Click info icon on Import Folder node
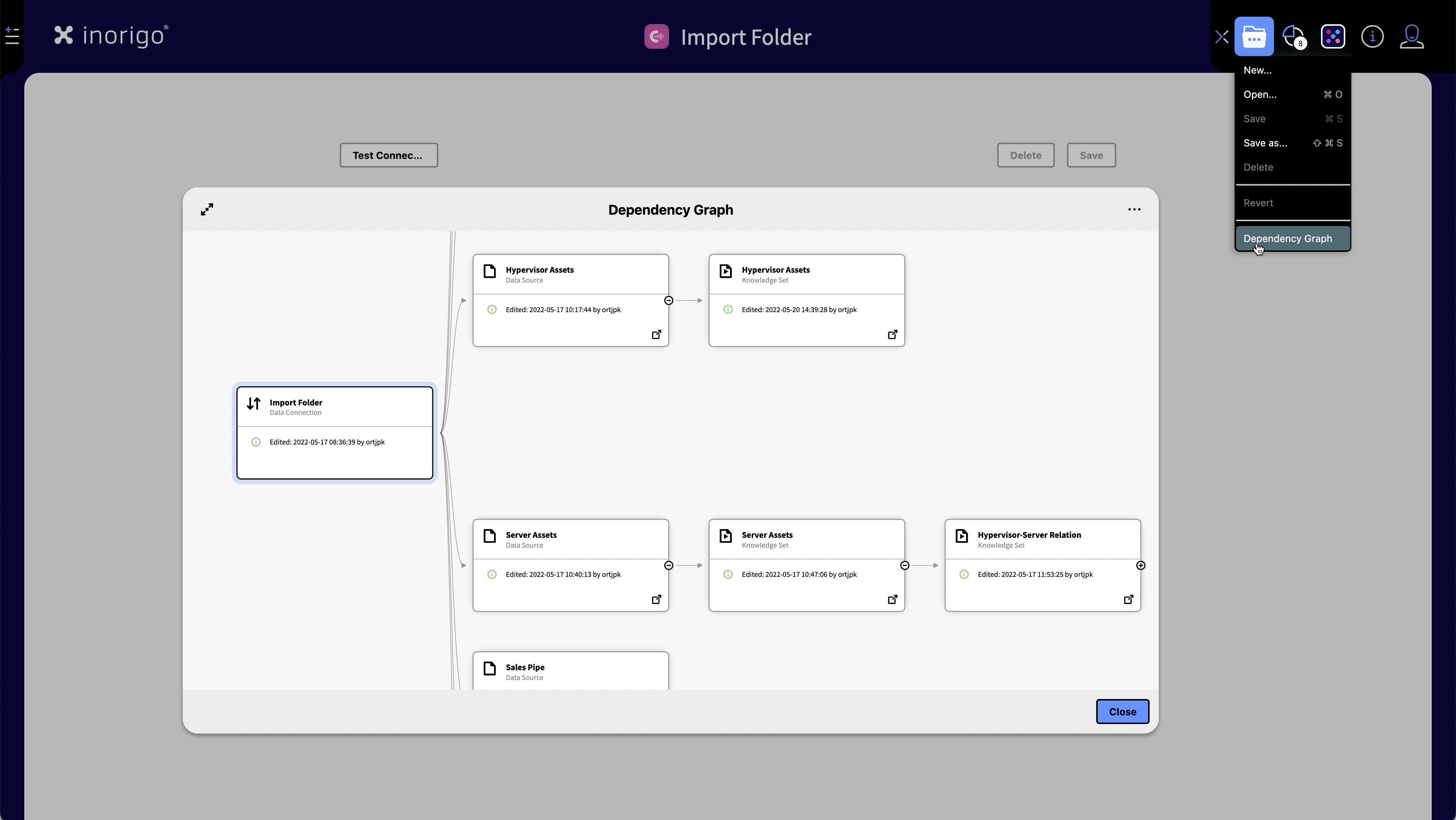This screenshot has width=1456, height=820. coord(256,442)
